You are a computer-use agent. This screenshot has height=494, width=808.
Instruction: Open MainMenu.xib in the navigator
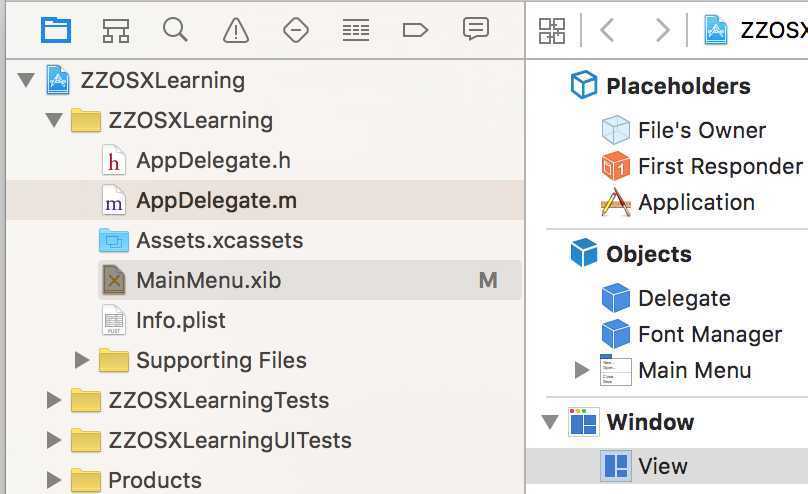(x=208, y=280)
